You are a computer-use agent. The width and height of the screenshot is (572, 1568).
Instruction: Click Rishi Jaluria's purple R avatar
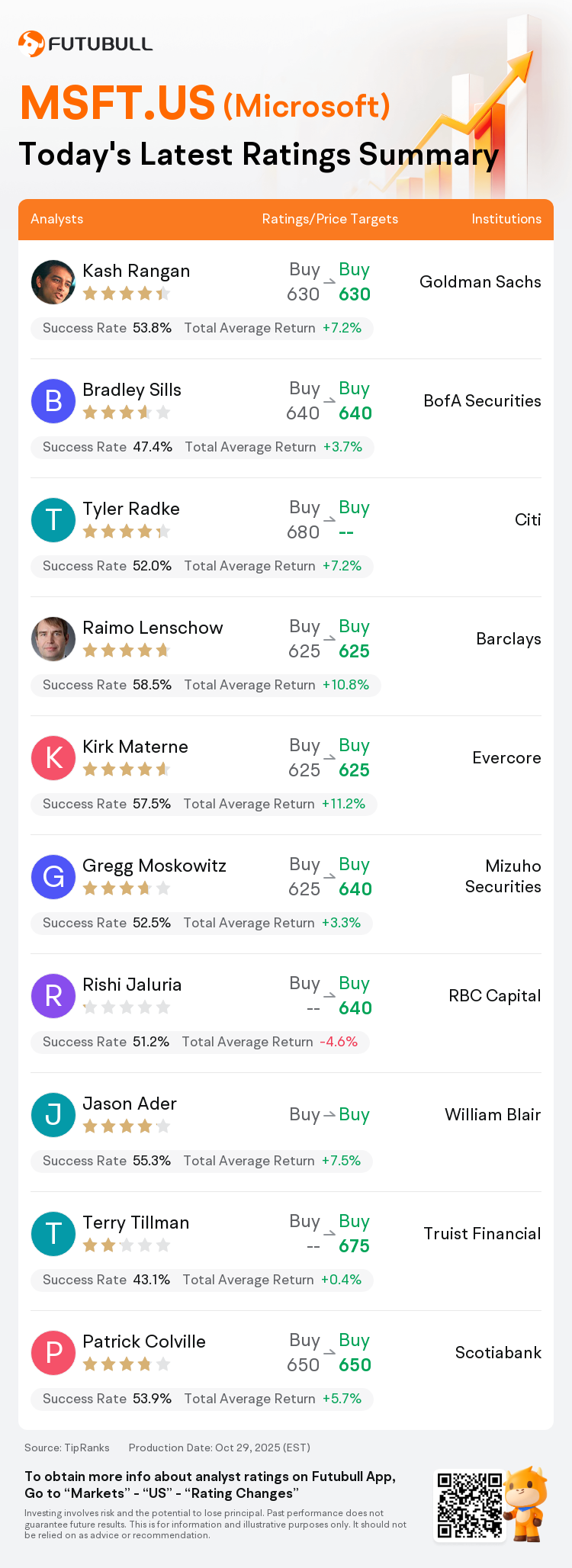tap(53, 996)
